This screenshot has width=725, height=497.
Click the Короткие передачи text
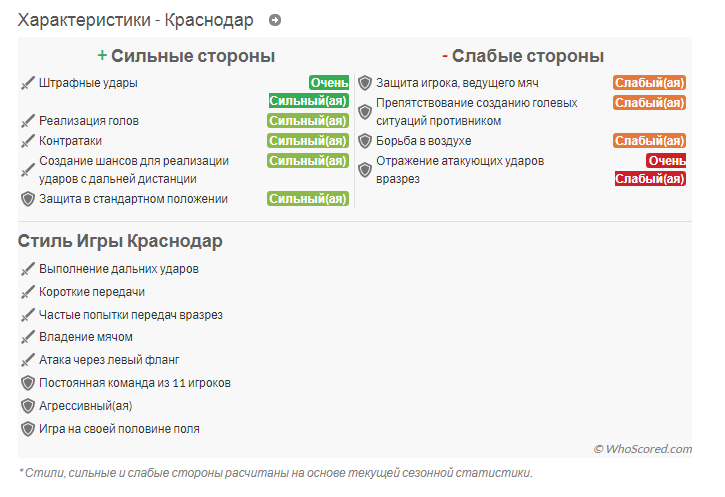click(92, 292)
